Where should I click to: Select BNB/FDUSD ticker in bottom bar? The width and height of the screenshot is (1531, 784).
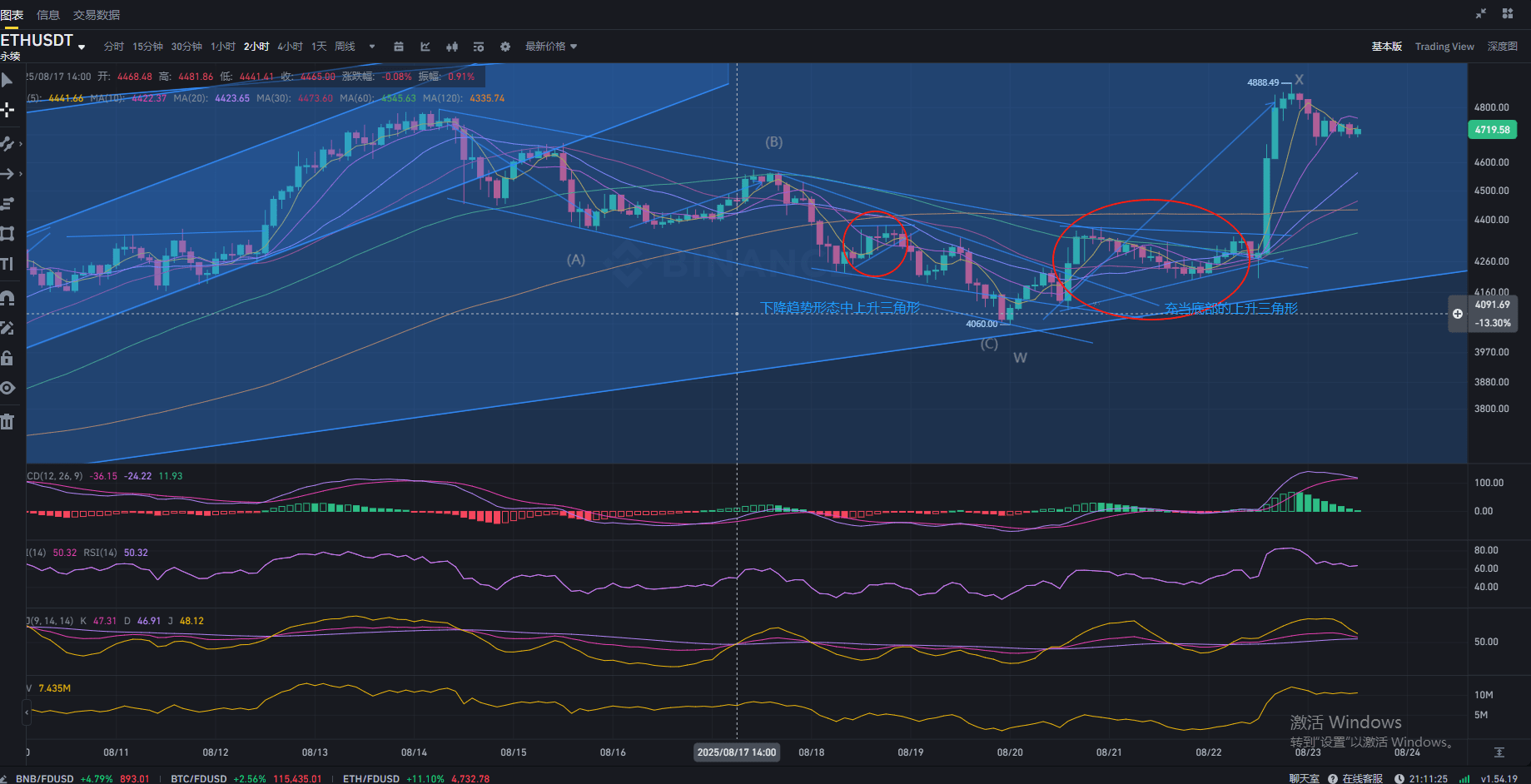(82, 779)
